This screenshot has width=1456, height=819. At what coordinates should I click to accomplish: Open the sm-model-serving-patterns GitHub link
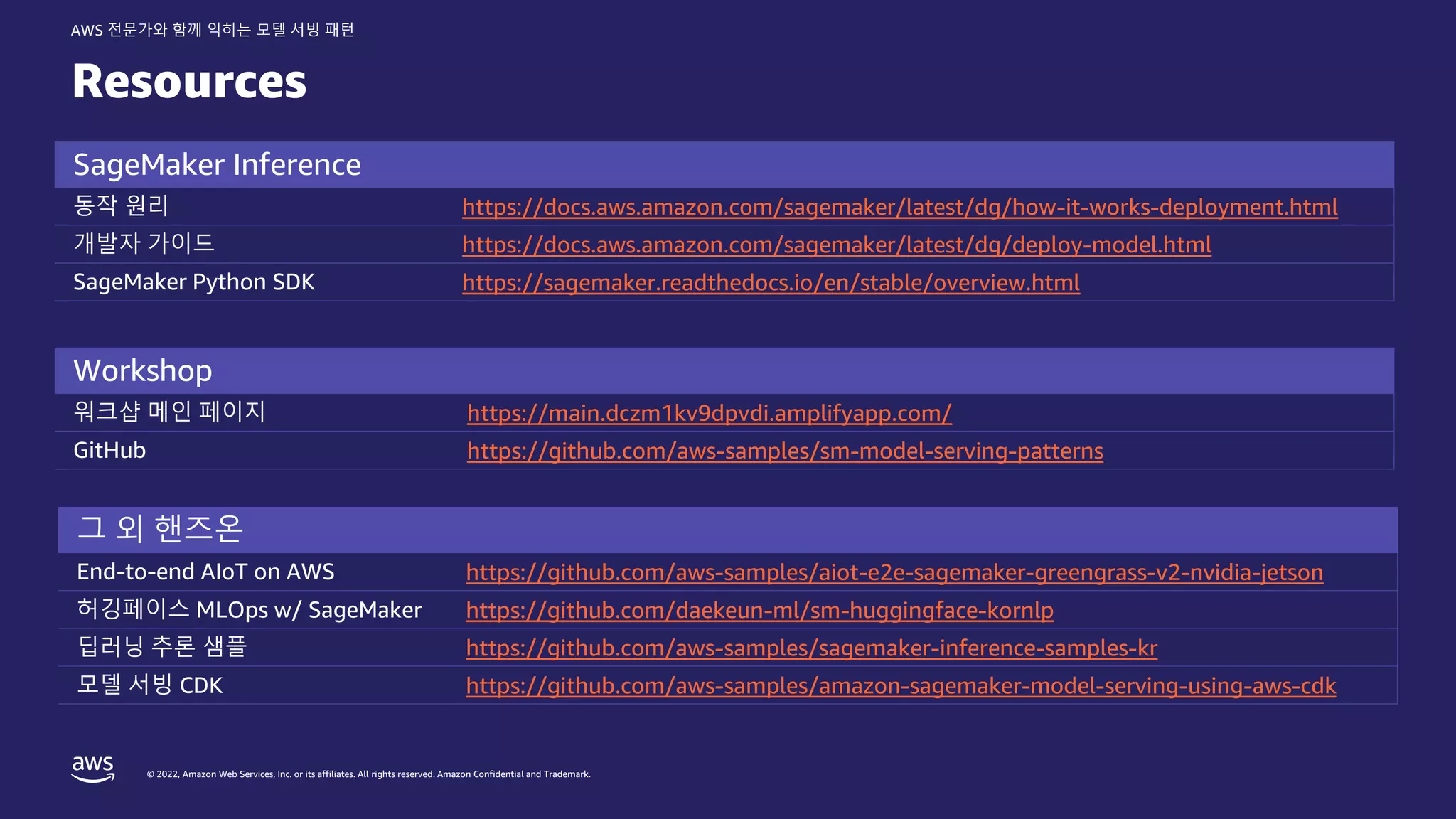(786, 451)
